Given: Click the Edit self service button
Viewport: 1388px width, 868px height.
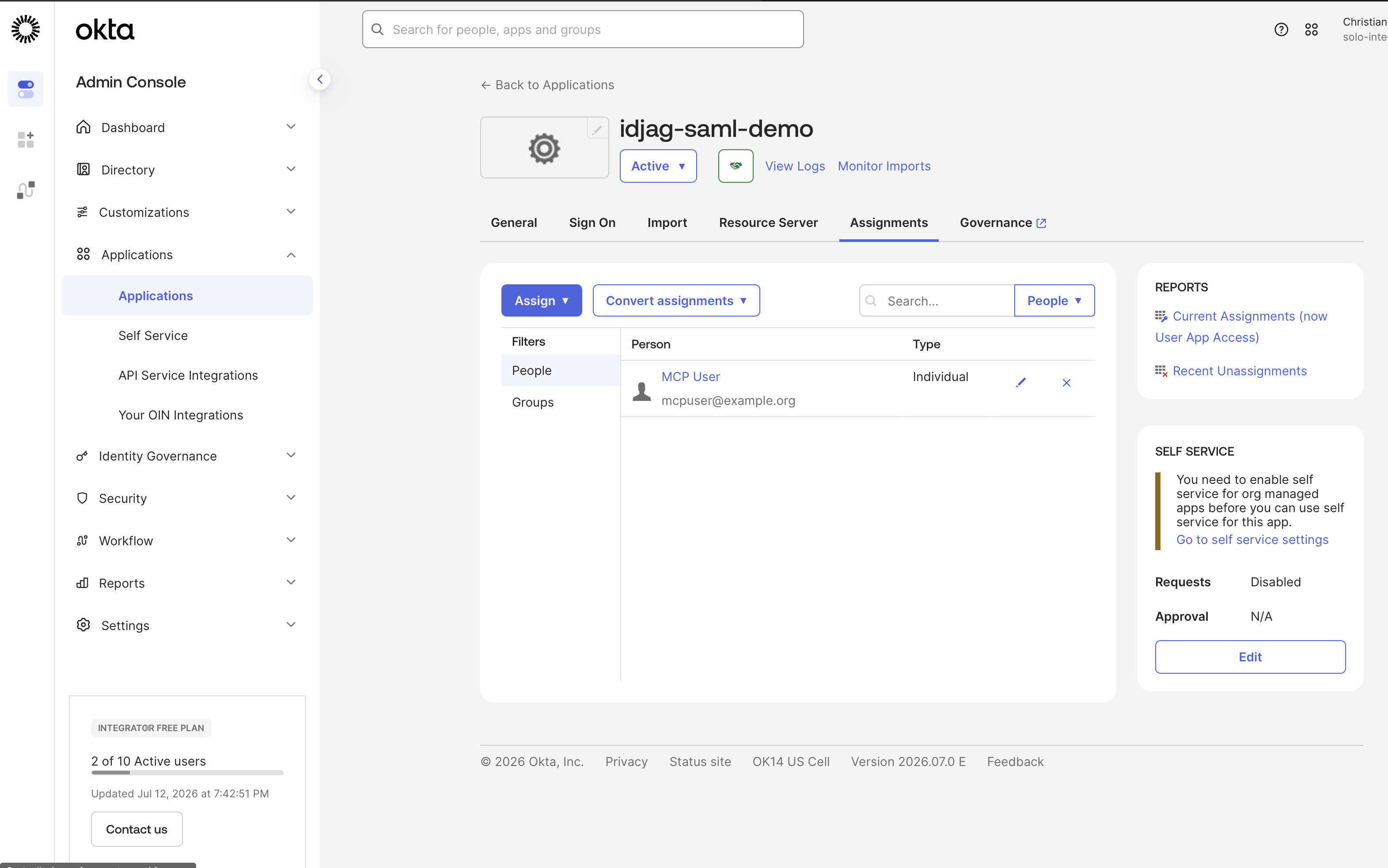Looking at the screenshot, I should coord(1250,657).
